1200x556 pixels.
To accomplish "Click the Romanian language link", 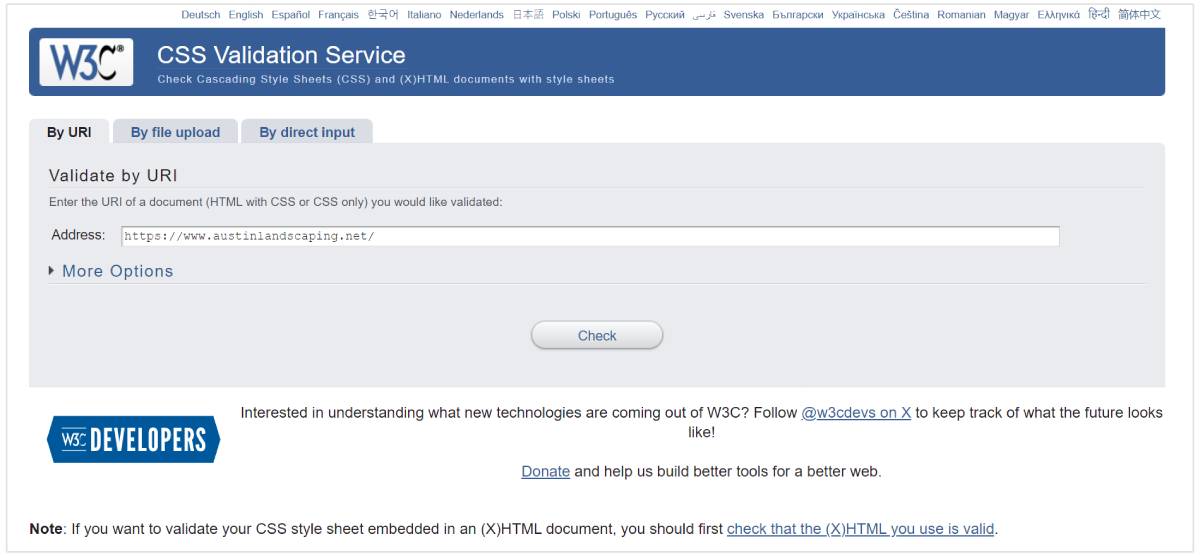I will (961, 15).
